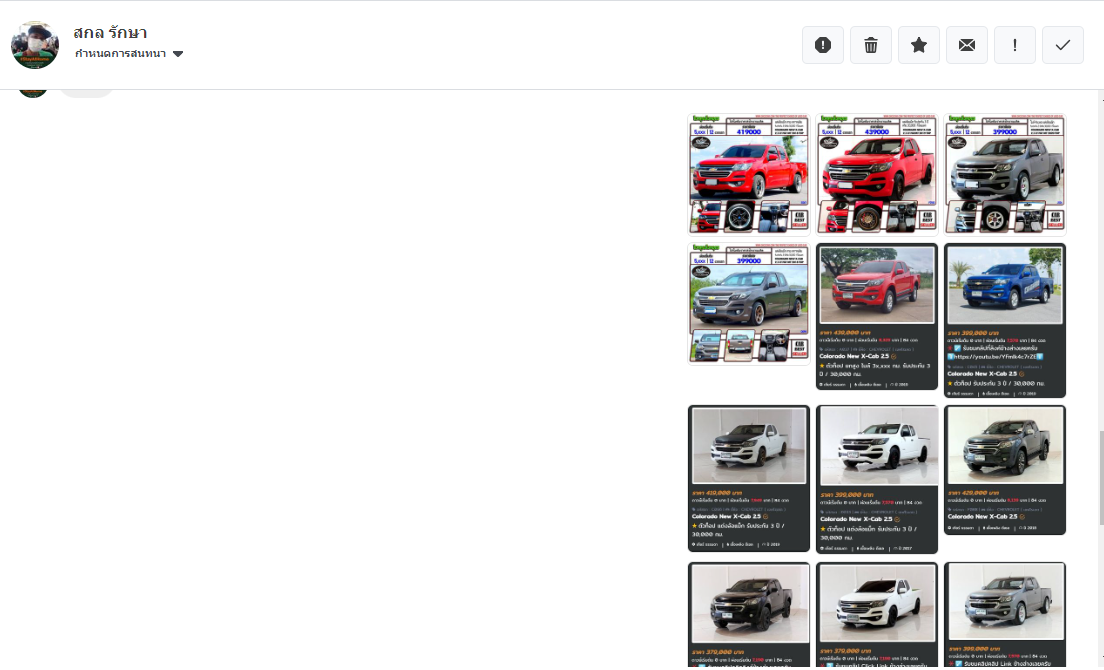Image resolution: width=1104 pixels, height=670 pixels.
Task: Open the สกล รักษา contact name
Action: point(111,32)
